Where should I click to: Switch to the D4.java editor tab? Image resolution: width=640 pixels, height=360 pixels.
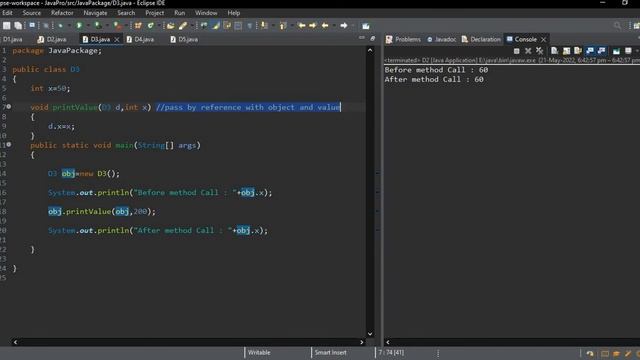140,39
